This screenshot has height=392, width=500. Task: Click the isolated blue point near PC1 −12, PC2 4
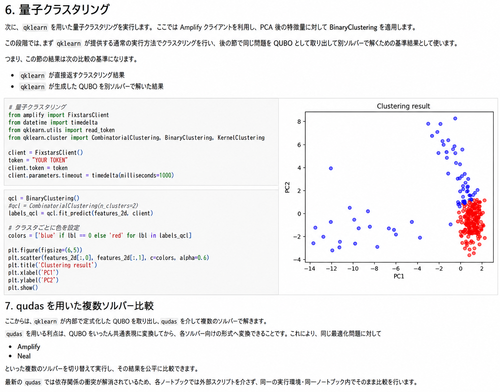(331, 168)
